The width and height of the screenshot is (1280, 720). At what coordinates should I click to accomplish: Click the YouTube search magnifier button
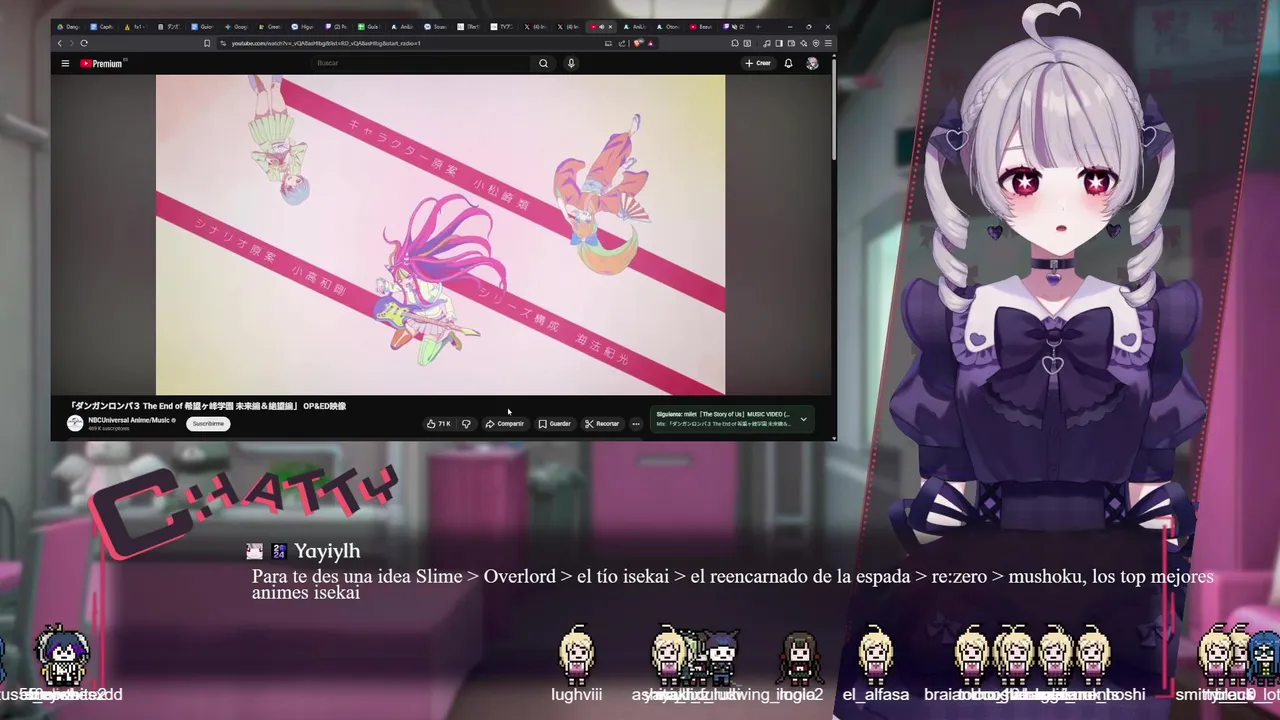coord(543,63)
